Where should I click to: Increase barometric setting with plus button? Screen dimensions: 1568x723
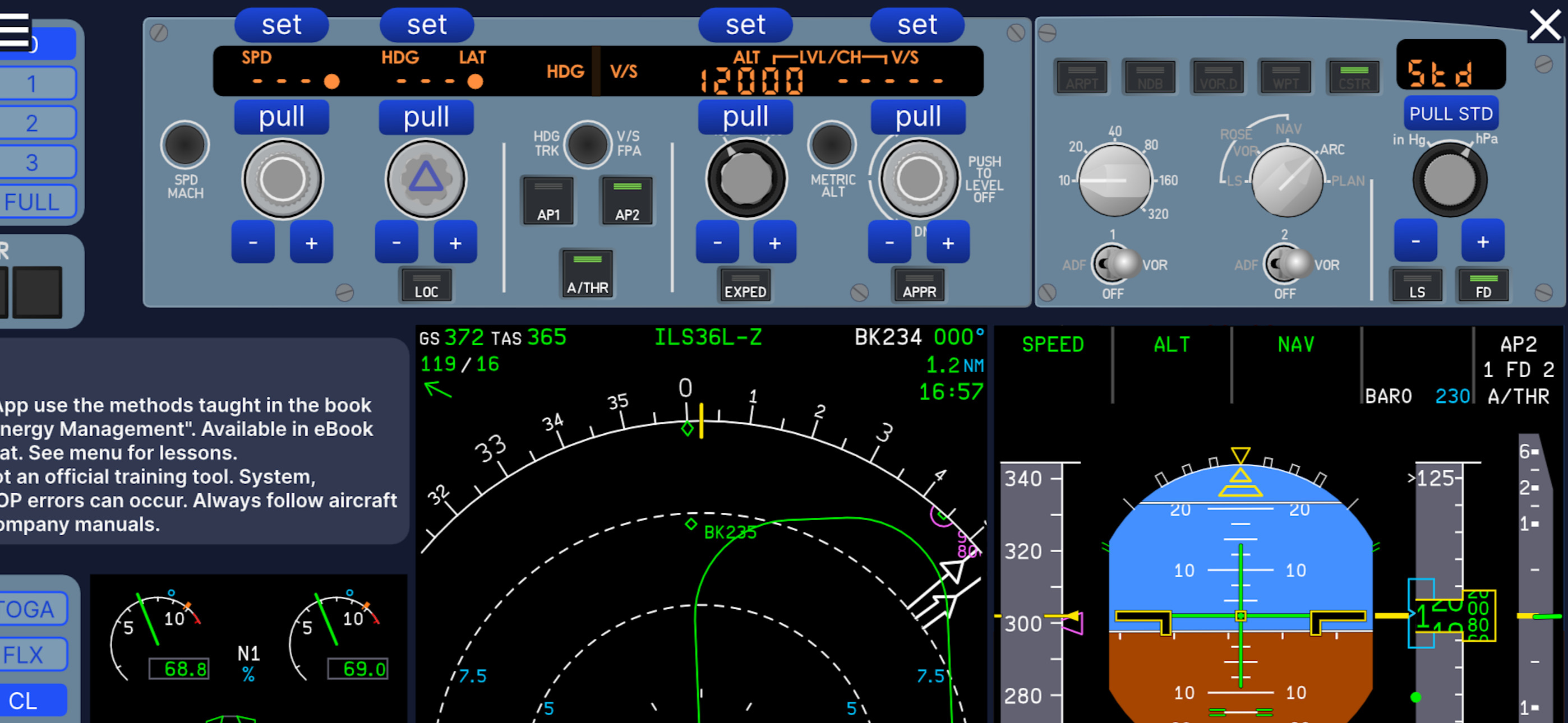[x=1482, y=242]
